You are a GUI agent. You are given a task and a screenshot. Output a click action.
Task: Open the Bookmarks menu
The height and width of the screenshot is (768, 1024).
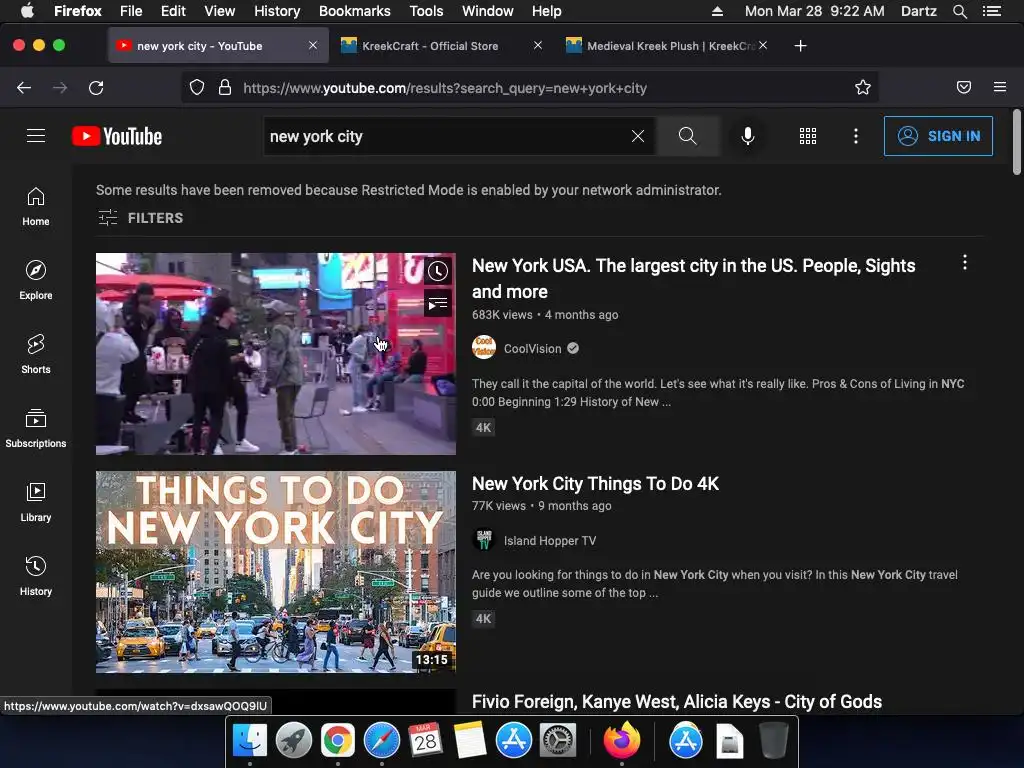(x=355, y=11)
